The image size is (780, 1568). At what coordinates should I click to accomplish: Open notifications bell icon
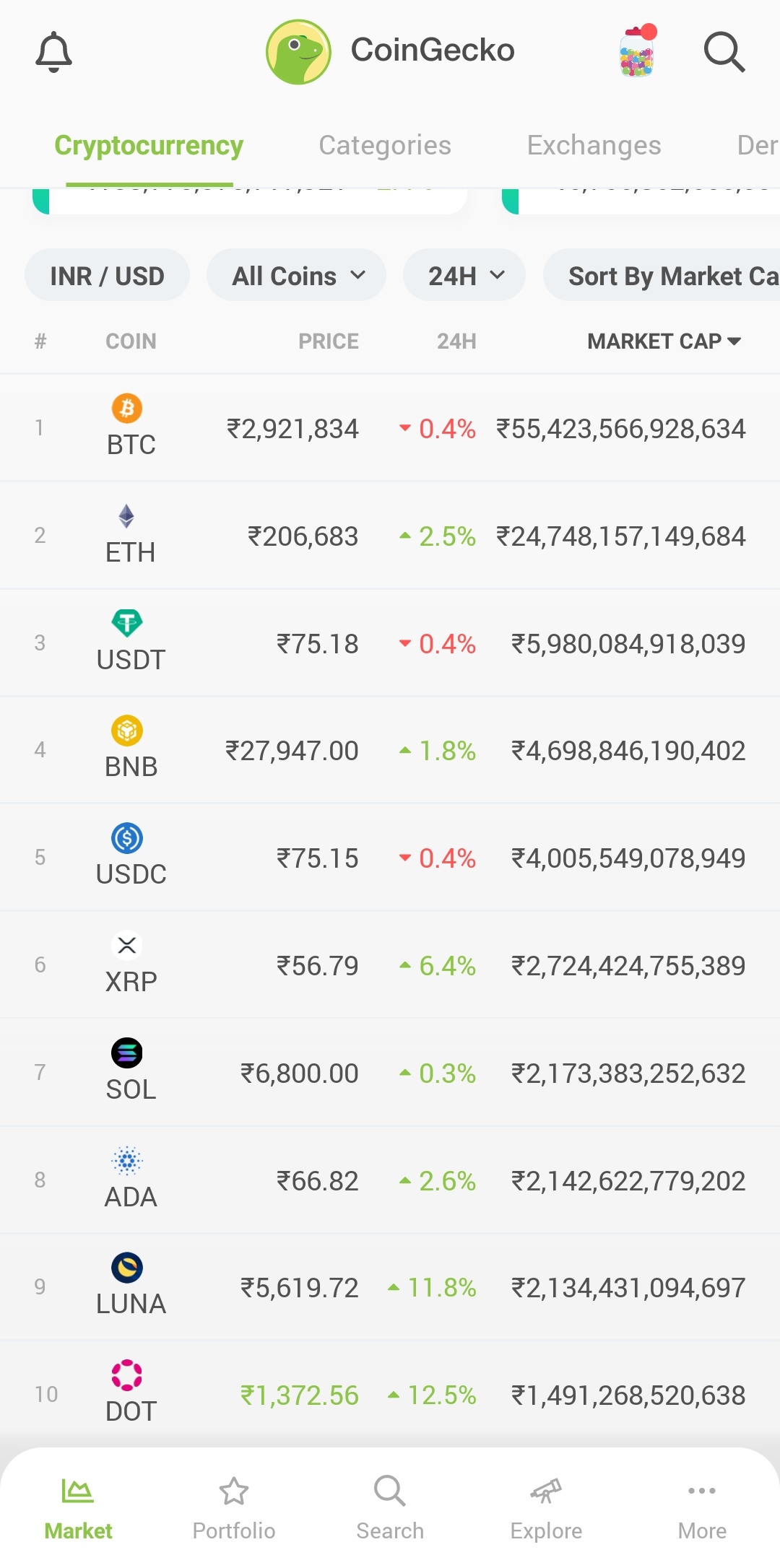pos(54,52)
